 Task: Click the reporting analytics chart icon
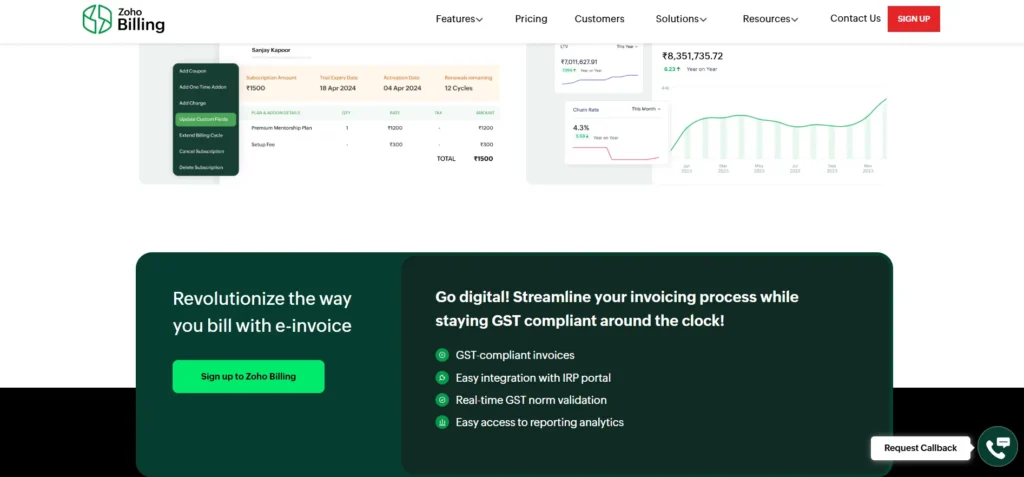pos(442,422)
